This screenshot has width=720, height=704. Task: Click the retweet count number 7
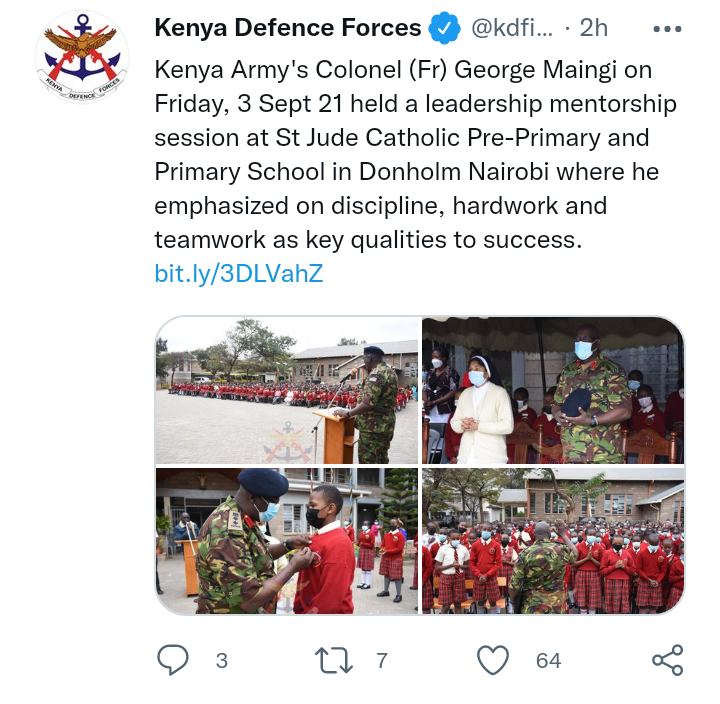(x=382, y=661)
